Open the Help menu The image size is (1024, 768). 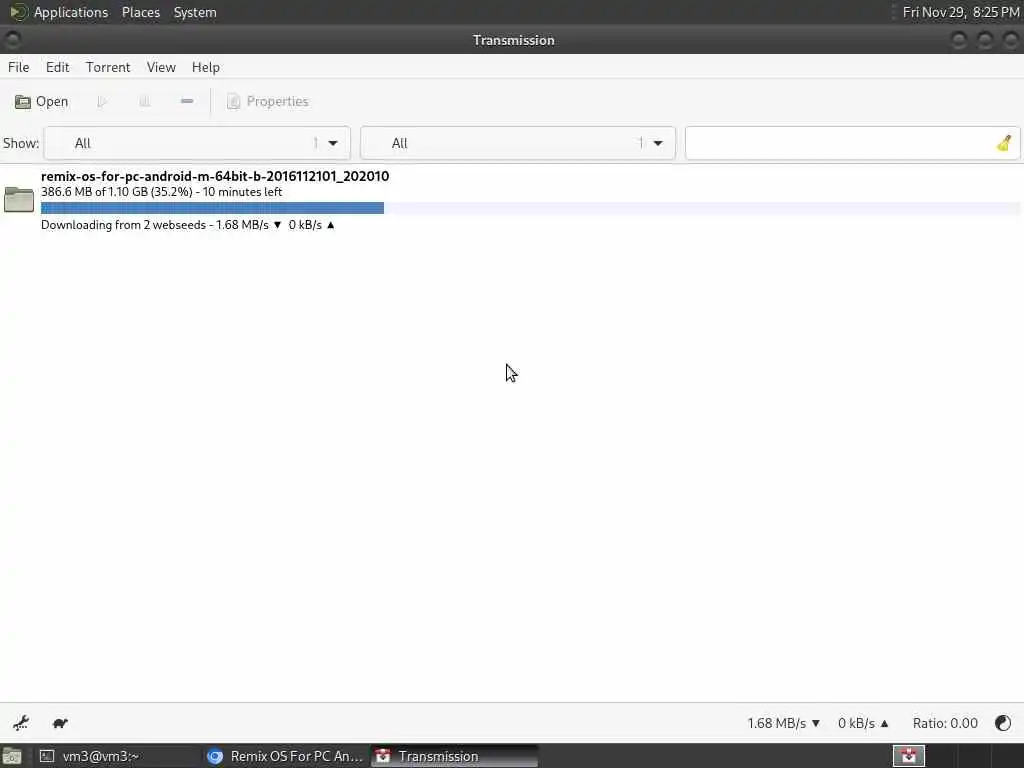(x=206, y=67)
